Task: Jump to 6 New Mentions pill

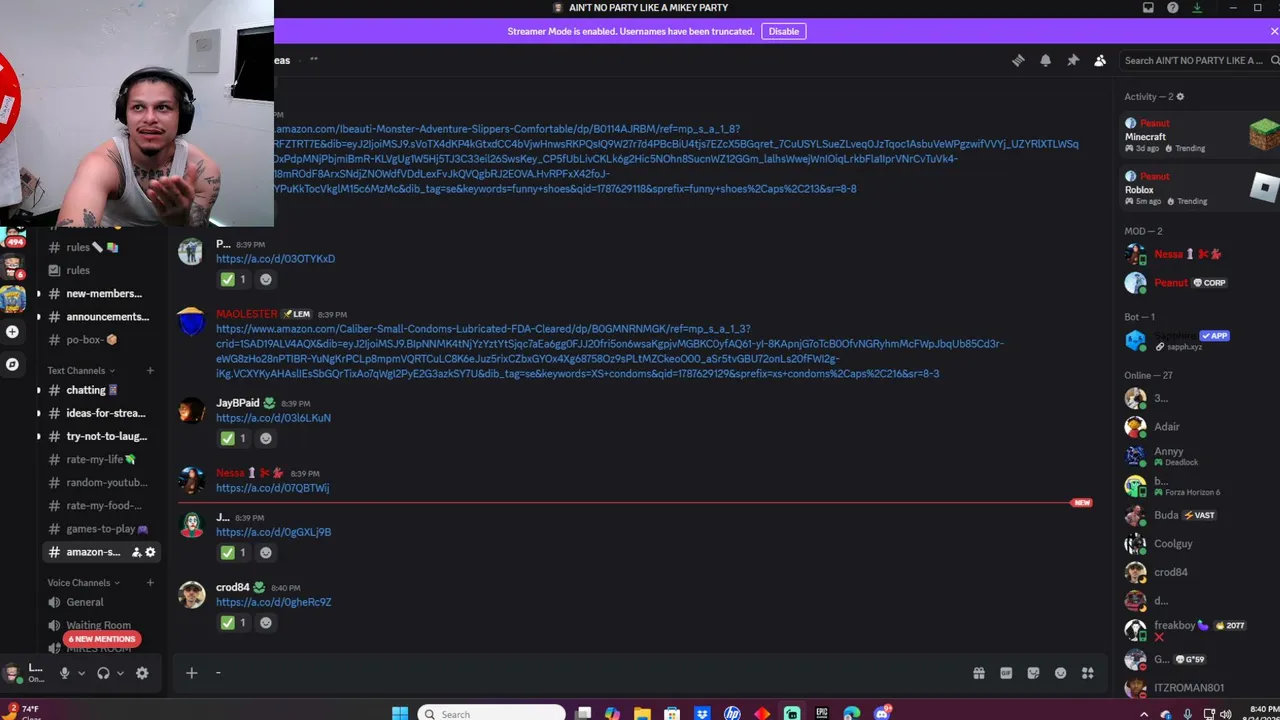Action: point(102,639)
